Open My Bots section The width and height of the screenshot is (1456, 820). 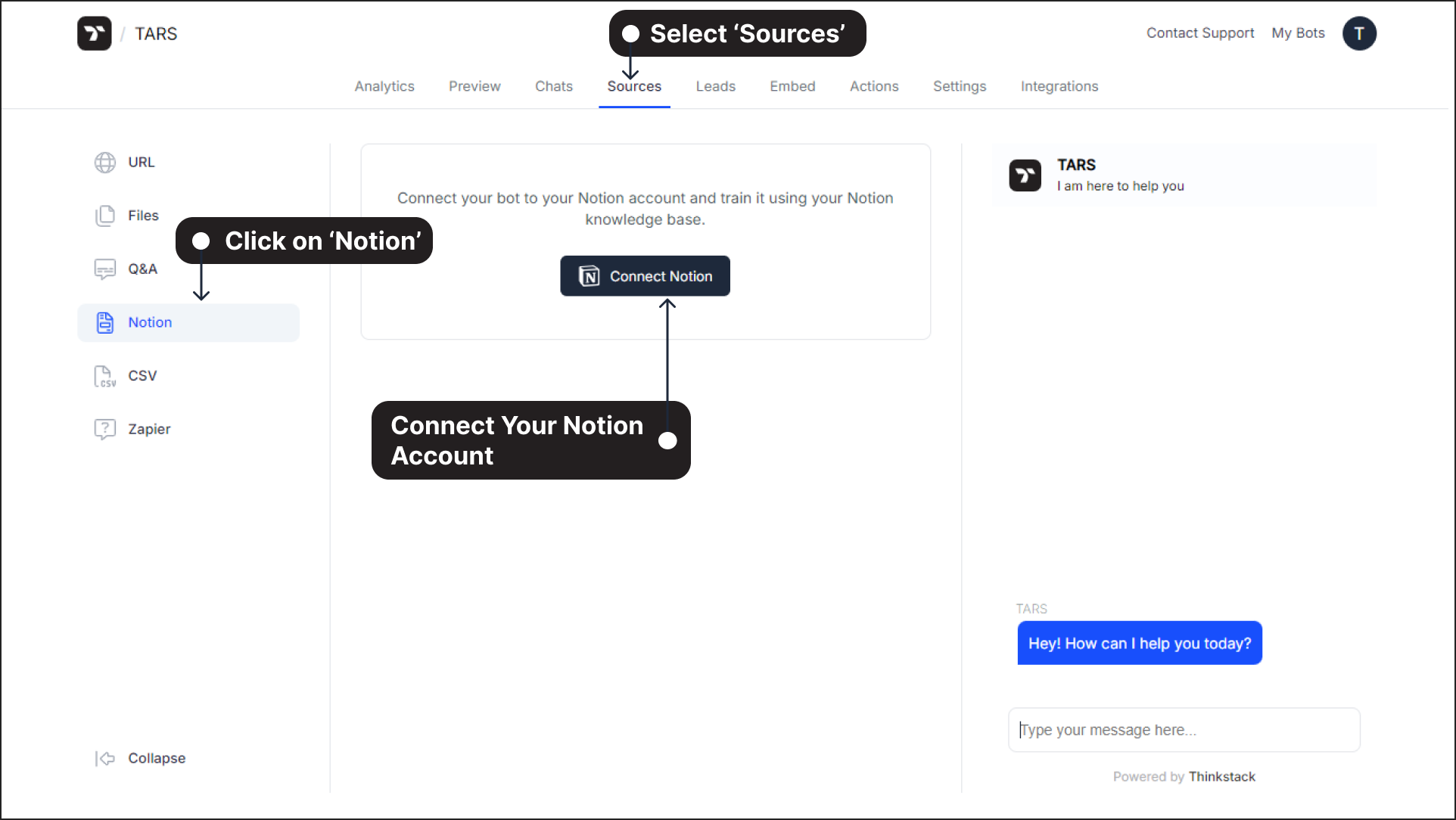(1298, 32)
